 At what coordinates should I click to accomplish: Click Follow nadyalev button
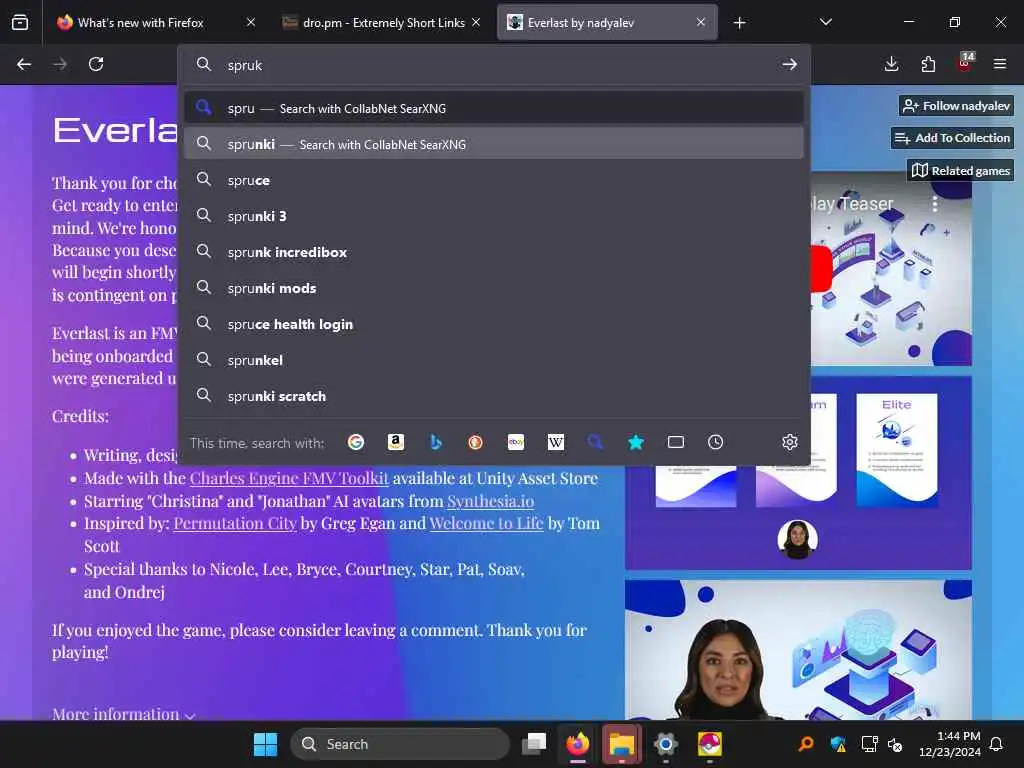tap(956, 106)
